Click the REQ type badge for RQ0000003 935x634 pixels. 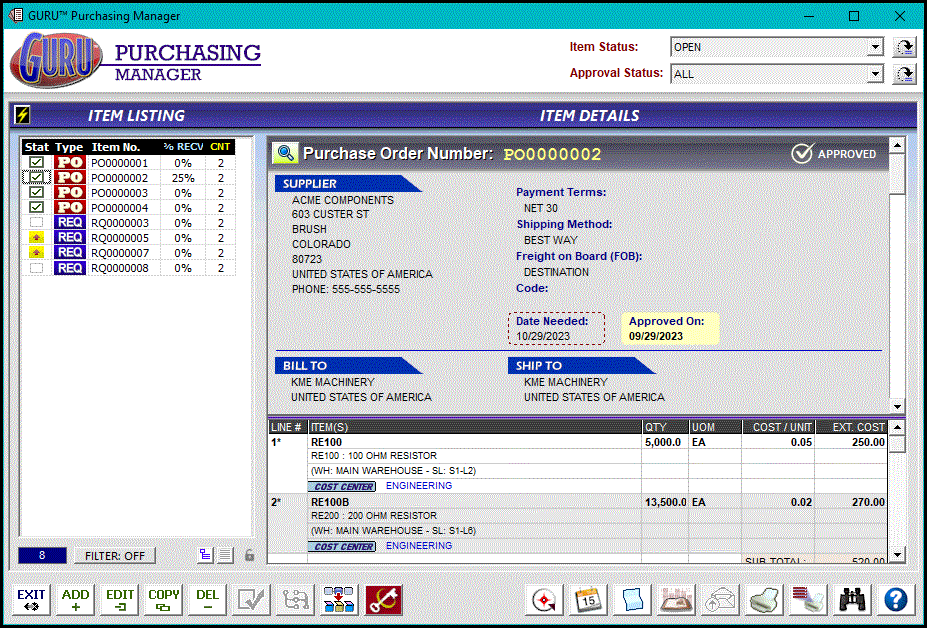click(x=70, y=223)
